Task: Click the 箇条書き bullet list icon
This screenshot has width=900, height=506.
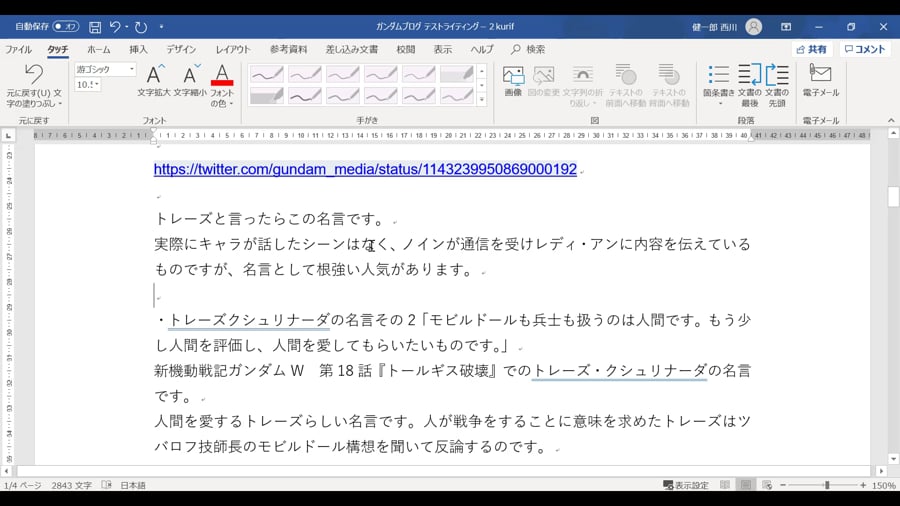Action: (719, 75)
